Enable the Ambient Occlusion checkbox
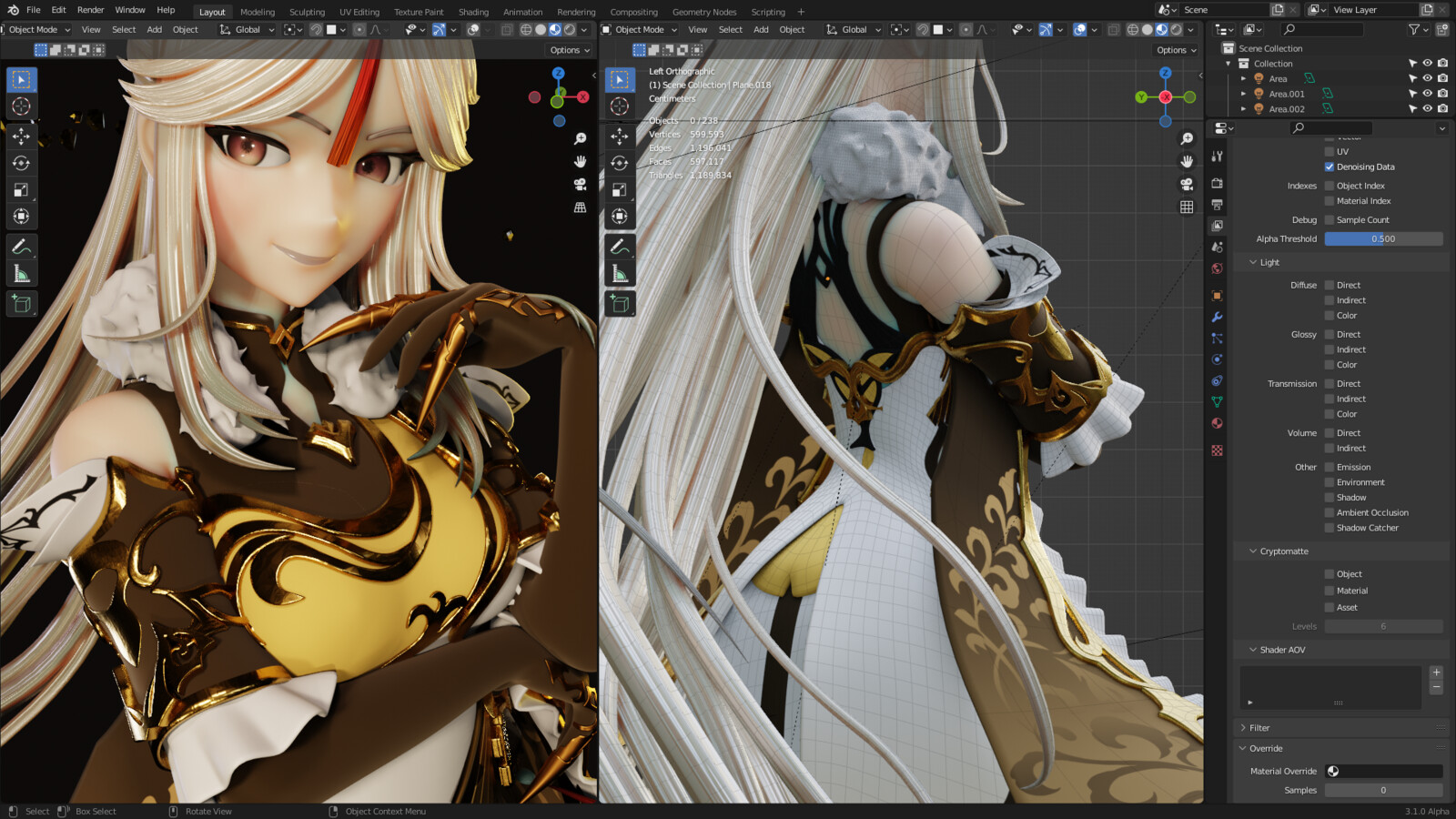Viewport: 1456px width, 819px height. [1330, 512]
